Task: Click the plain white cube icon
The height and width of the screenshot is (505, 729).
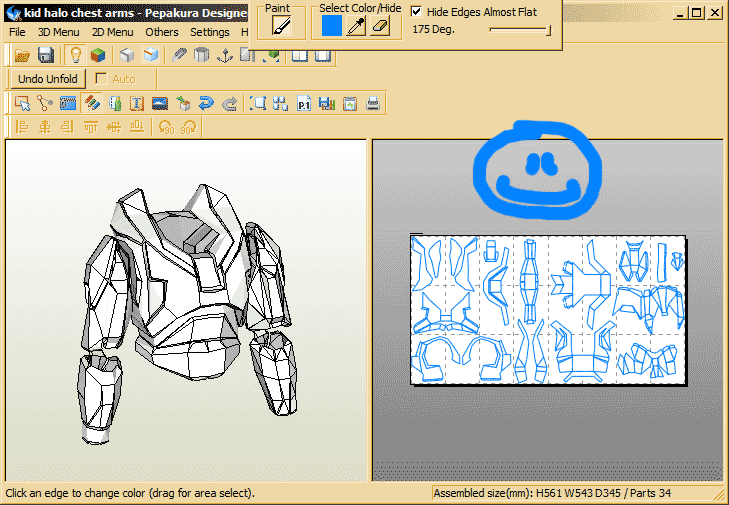Action: click(x=127, y=55)
